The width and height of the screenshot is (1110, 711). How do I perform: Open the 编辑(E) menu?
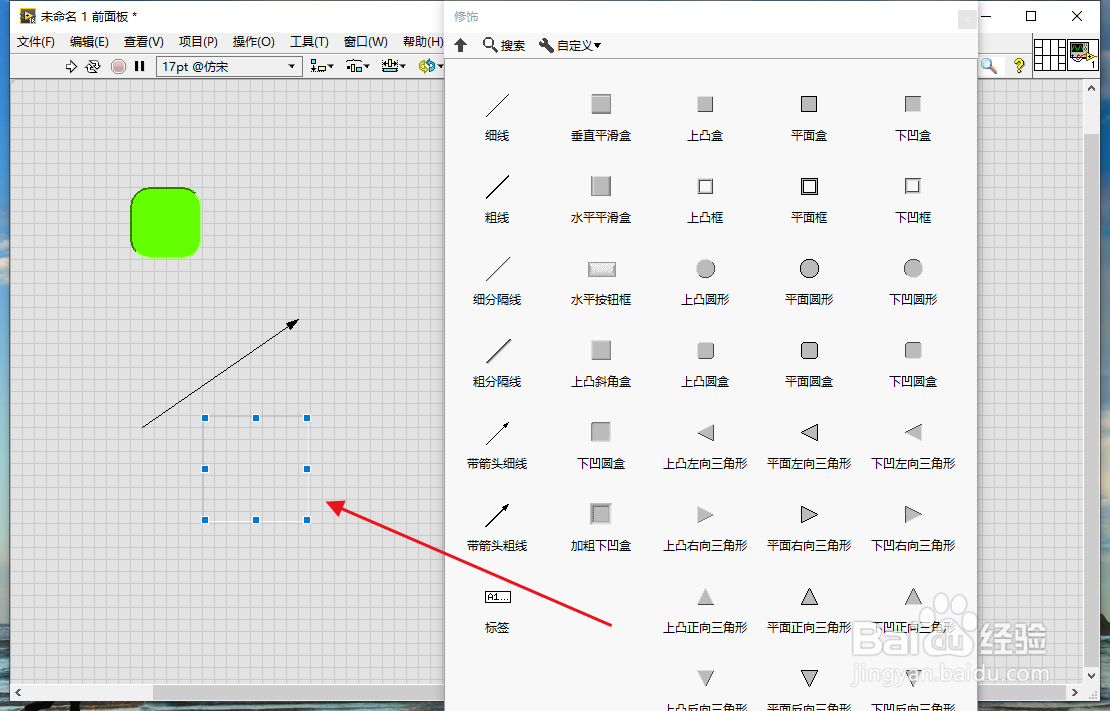pyautogui.click(x=89, y=42)
